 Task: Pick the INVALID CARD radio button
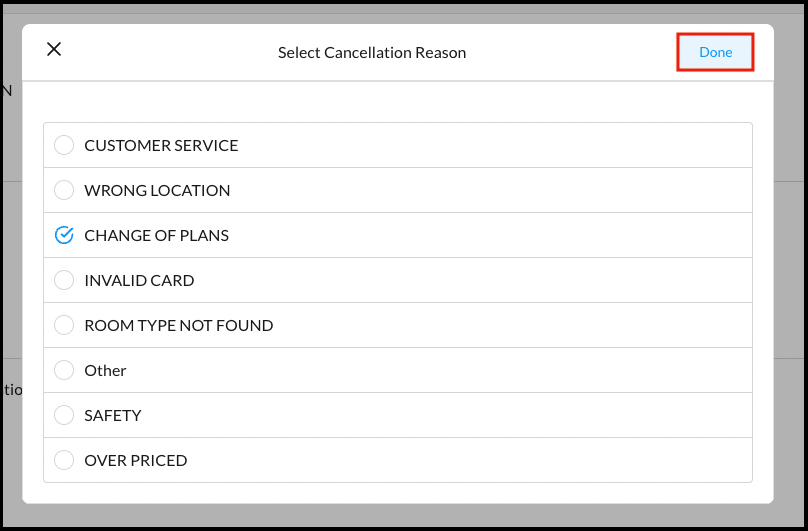64,280
